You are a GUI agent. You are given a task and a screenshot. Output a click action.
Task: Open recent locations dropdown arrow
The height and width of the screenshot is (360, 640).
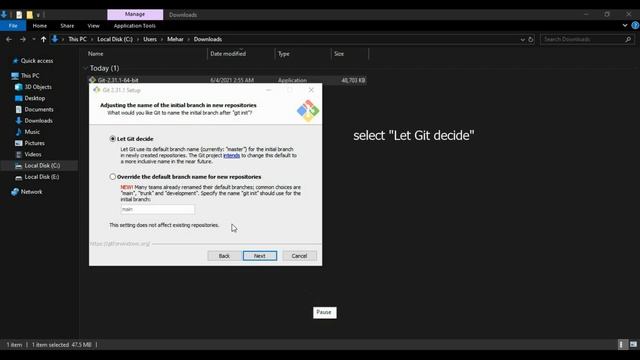[x=33, y=39]
